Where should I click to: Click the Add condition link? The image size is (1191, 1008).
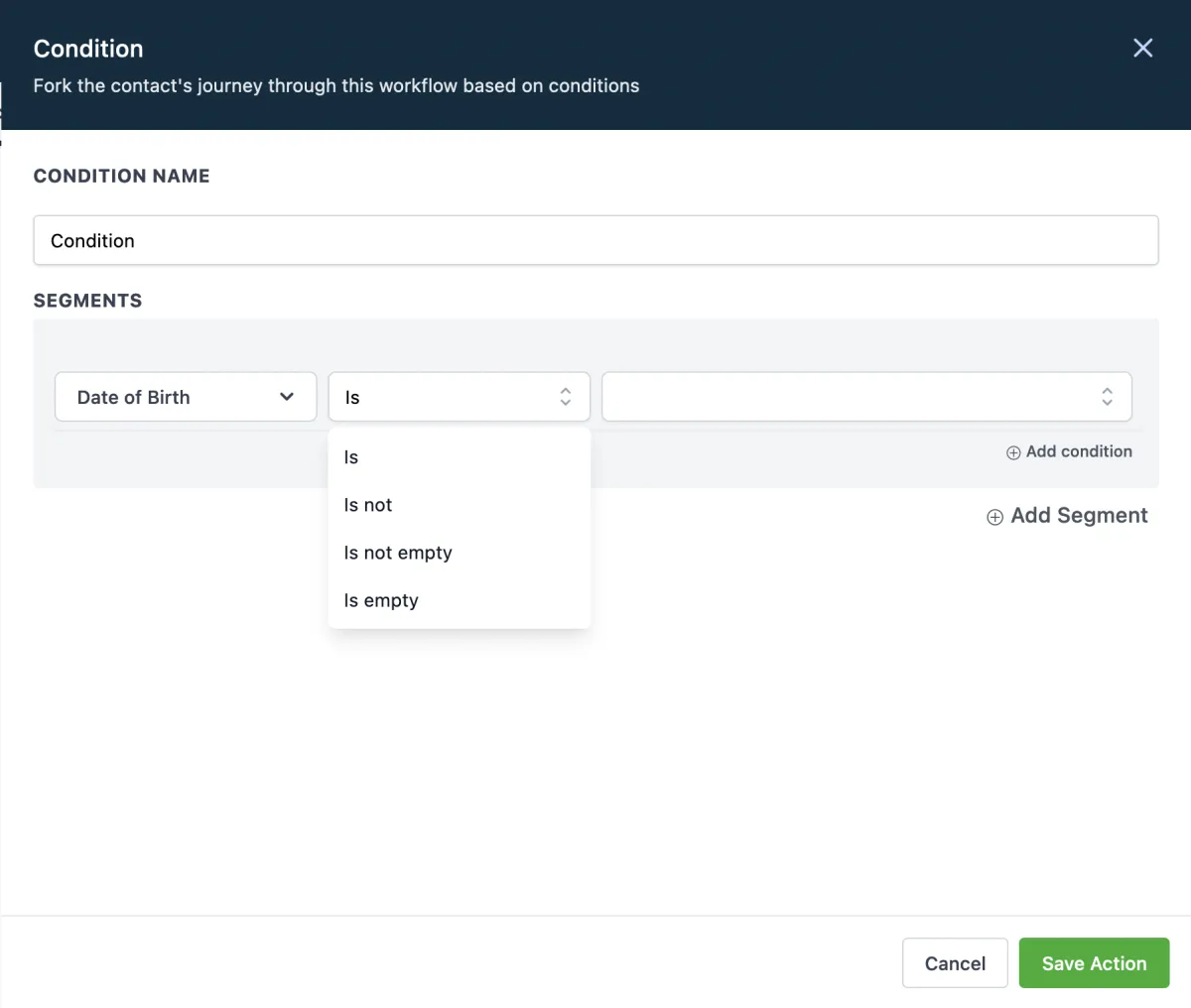(x=1078, y=451)
